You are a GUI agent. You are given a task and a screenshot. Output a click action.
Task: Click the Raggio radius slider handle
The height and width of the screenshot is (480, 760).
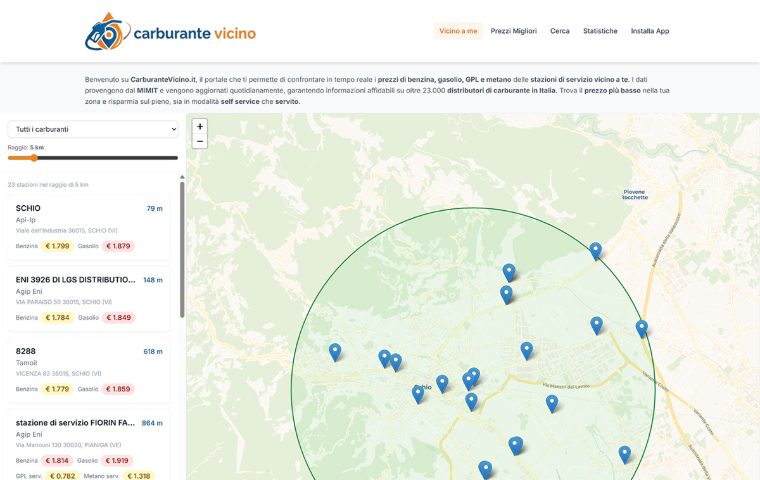[34, 158]
